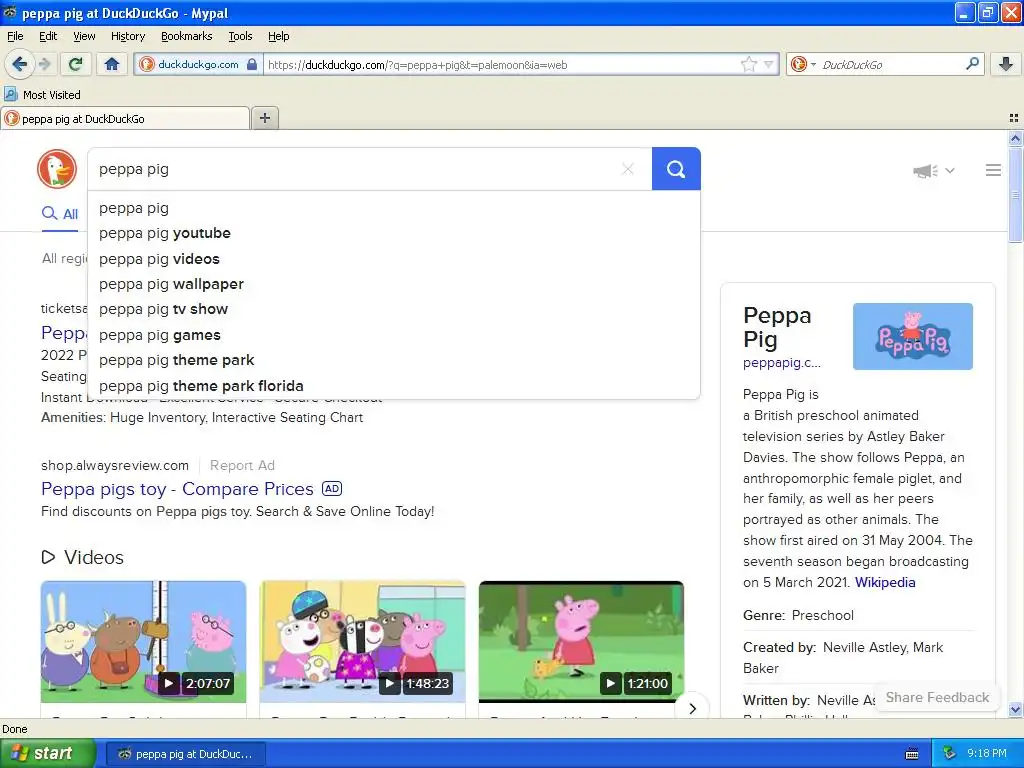
Task: Click the AD badge on toy ad
Action: [x=332, y=488]
